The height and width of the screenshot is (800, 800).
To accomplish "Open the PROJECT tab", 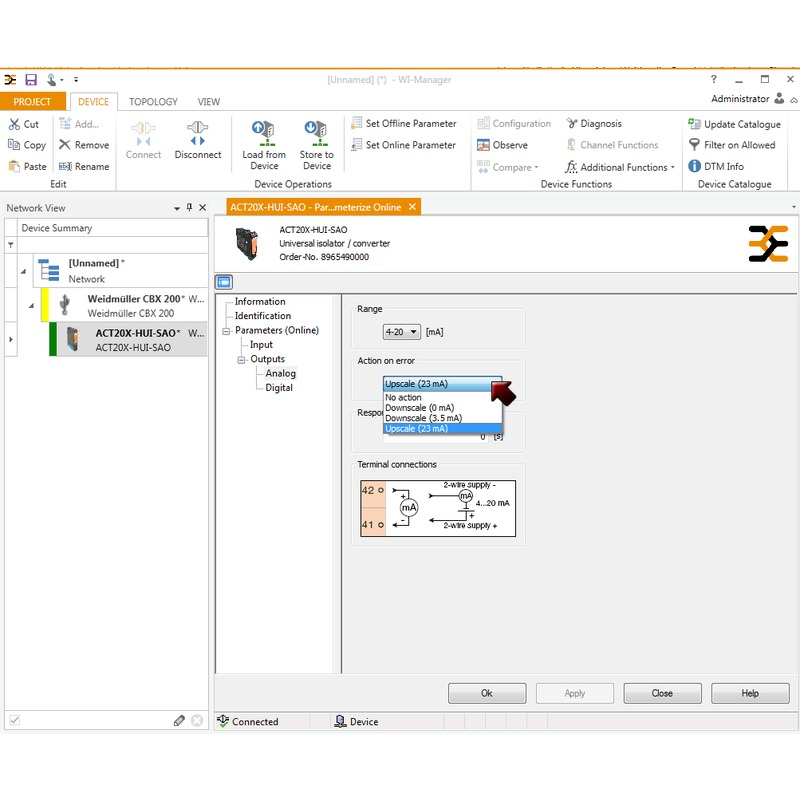I will 33,102.
